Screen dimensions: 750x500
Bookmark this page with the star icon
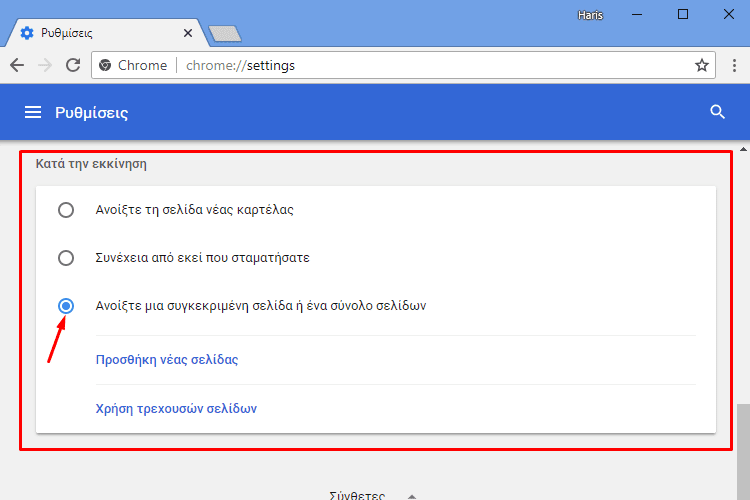click(x=702, y=65)
